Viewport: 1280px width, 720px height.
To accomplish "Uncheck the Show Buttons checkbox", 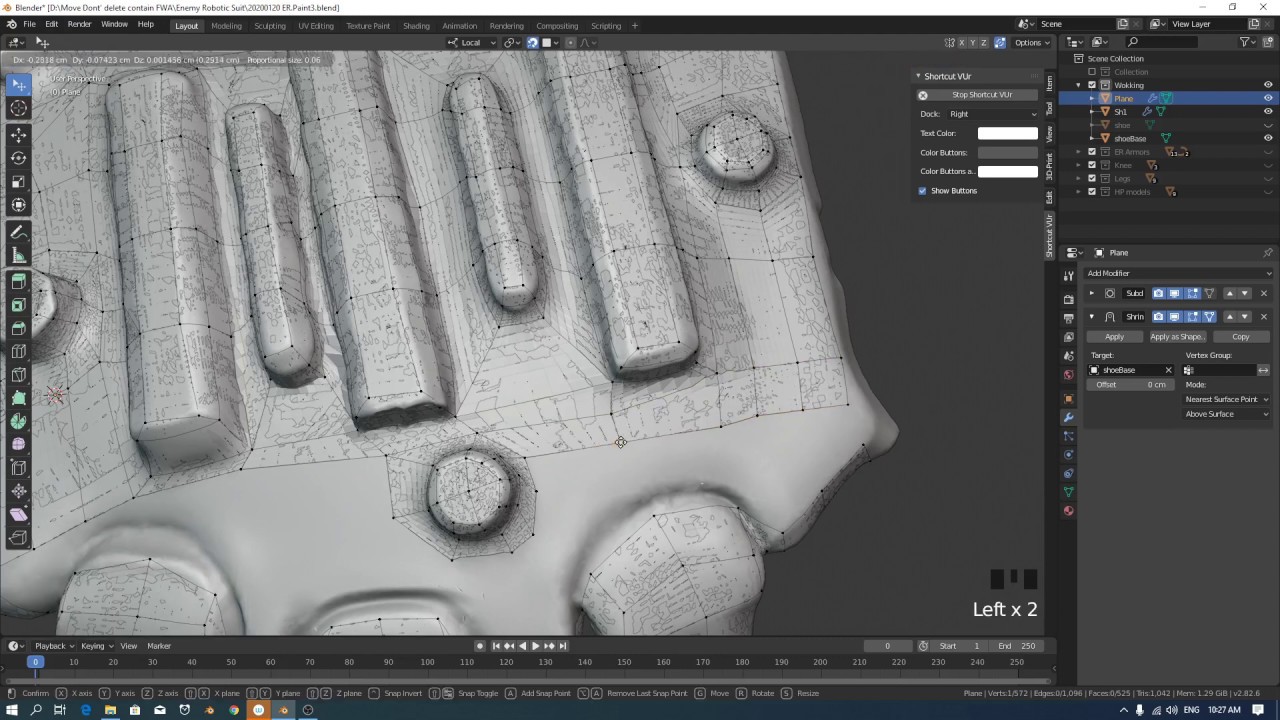I will coord(923,191).
